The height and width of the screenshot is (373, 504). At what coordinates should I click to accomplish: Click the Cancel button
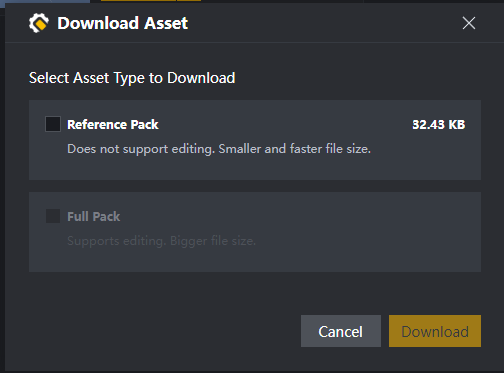pyautogui.click(x=341, y=331)
